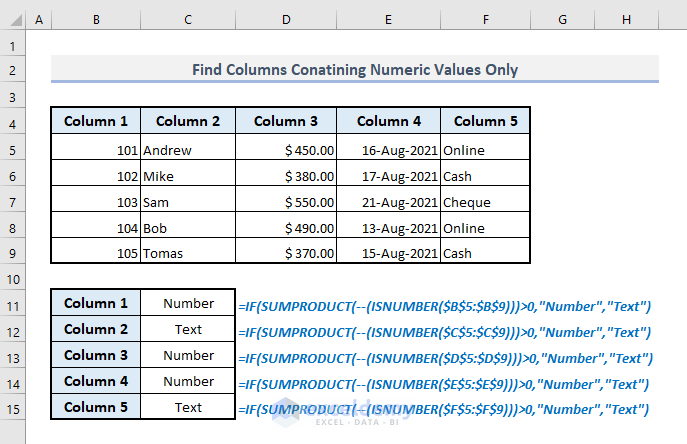Select the Number result beside summary Column 3
Image resolution: width=687 pixels, height=444 pixels.
pos(188,355)
